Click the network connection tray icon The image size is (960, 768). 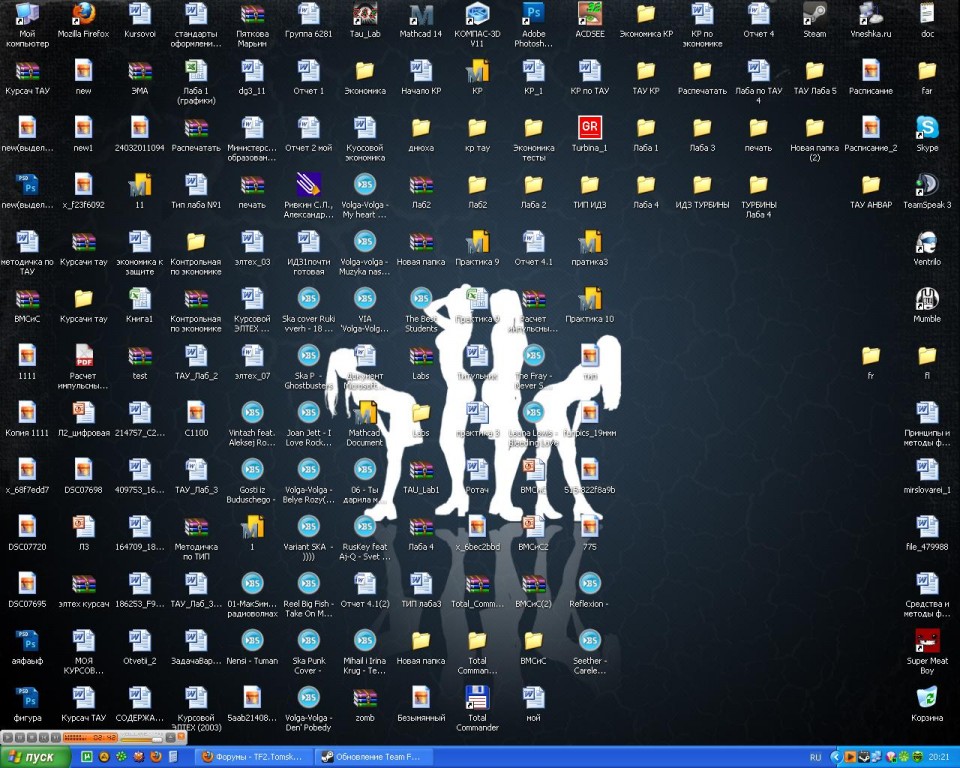[877, 757]
